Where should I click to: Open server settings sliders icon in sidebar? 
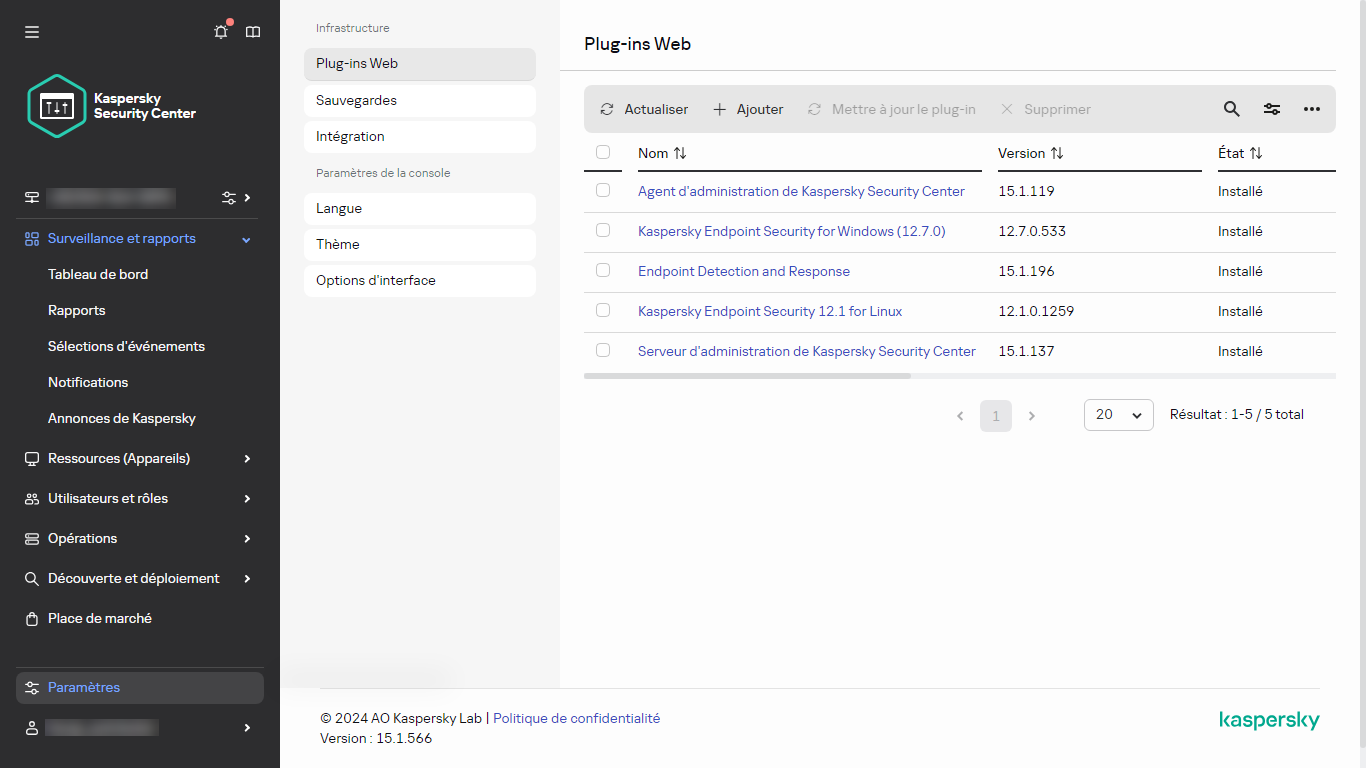[229, 197]
